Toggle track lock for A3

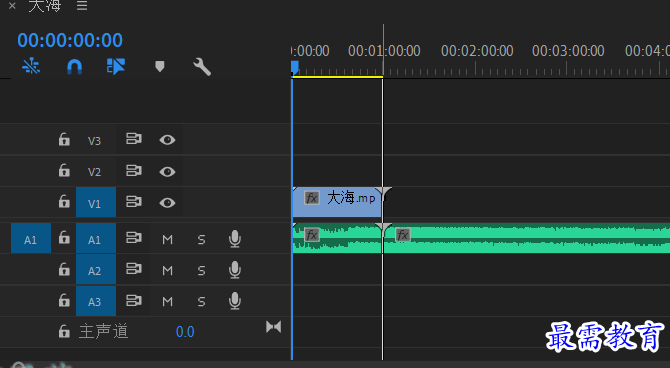click(64, 300)
